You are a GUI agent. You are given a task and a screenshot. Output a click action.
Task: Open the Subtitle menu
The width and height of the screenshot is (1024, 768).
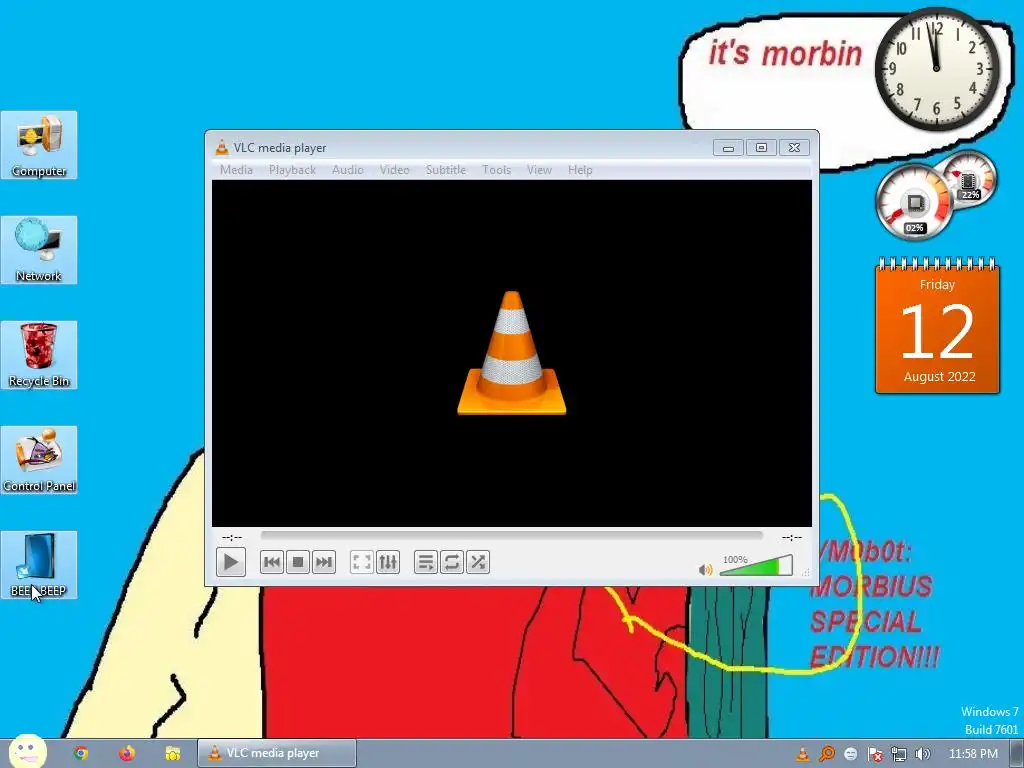446,170
